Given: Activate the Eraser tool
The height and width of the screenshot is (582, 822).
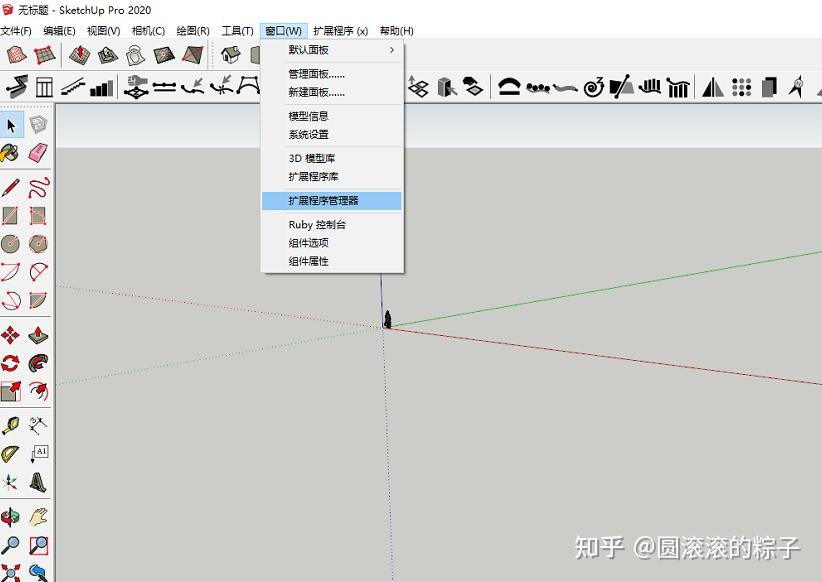Looking at the screenshot, I should pos(40,153).
